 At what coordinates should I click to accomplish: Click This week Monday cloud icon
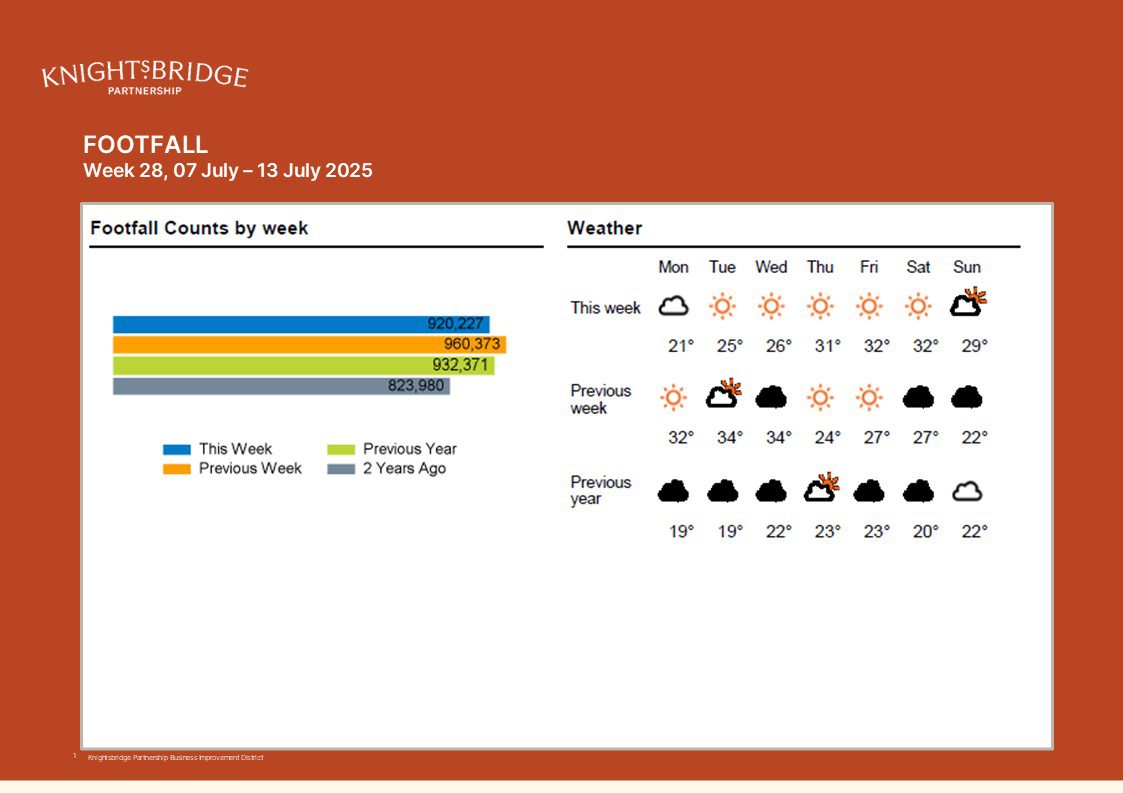point(673,307)
